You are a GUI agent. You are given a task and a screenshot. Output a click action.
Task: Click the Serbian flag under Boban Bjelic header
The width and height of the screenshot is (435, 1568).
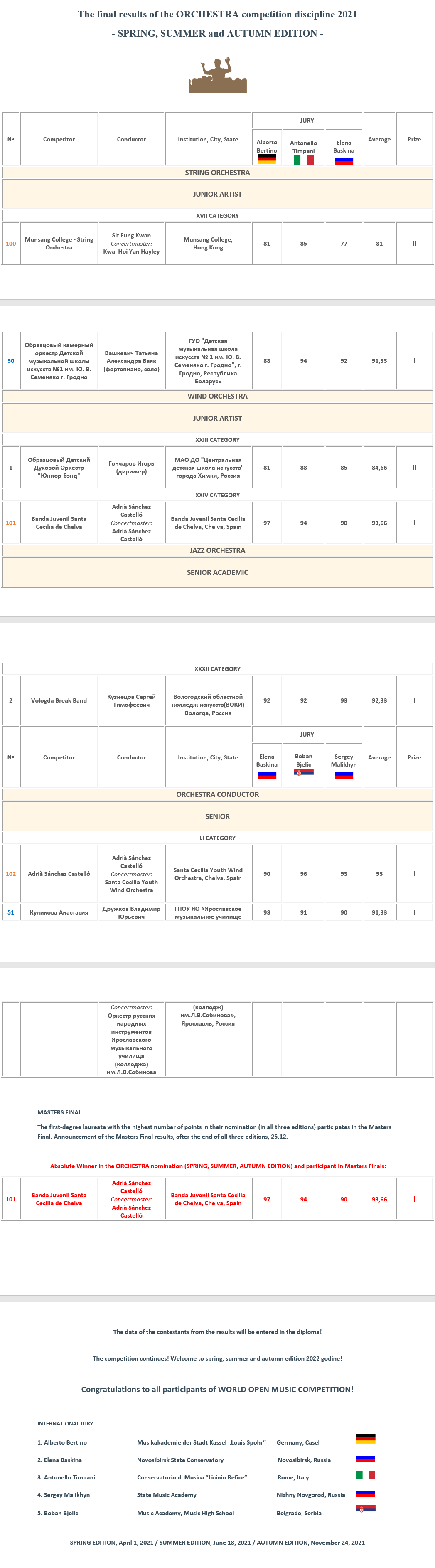coord(303,772)
